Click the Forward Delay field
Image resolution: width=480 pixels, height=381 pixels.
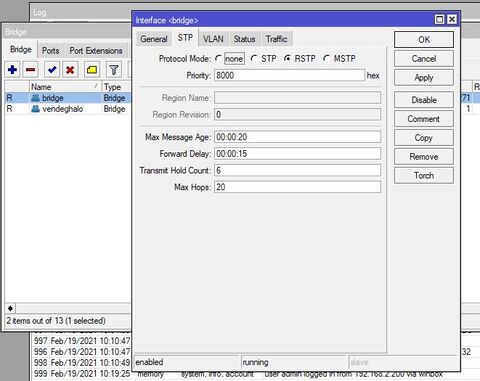pyautogui.click(x=297, y=154)
